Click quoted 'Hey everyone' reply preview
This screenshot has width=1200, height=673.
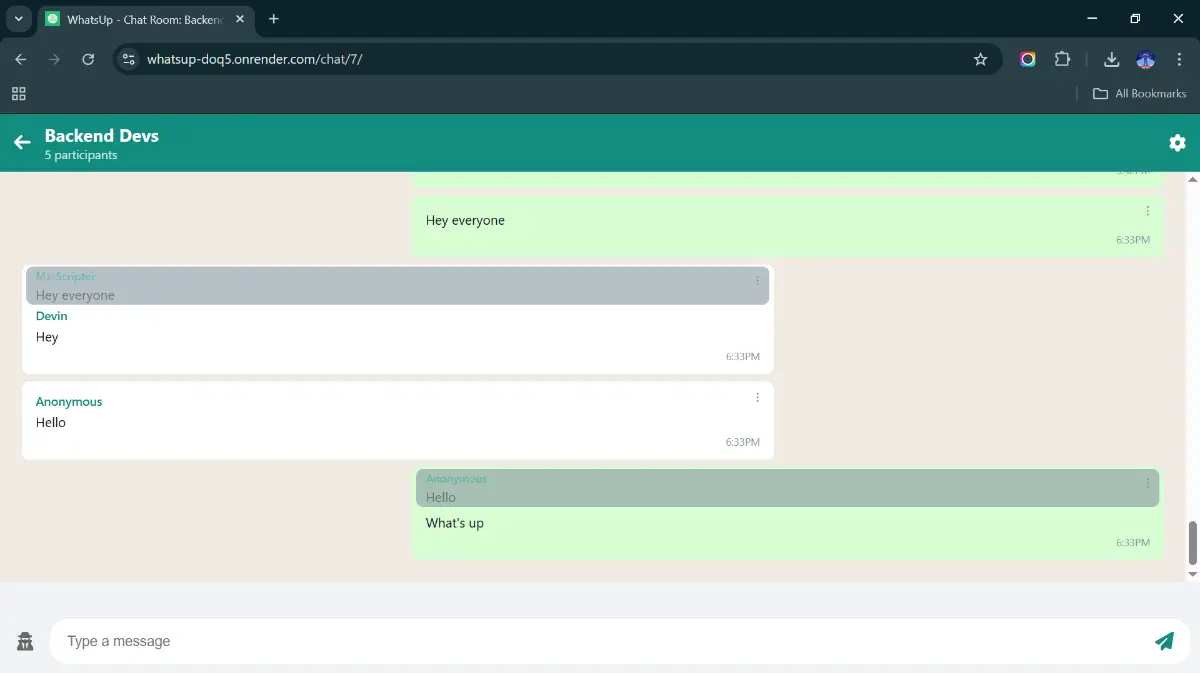(397, 286)
